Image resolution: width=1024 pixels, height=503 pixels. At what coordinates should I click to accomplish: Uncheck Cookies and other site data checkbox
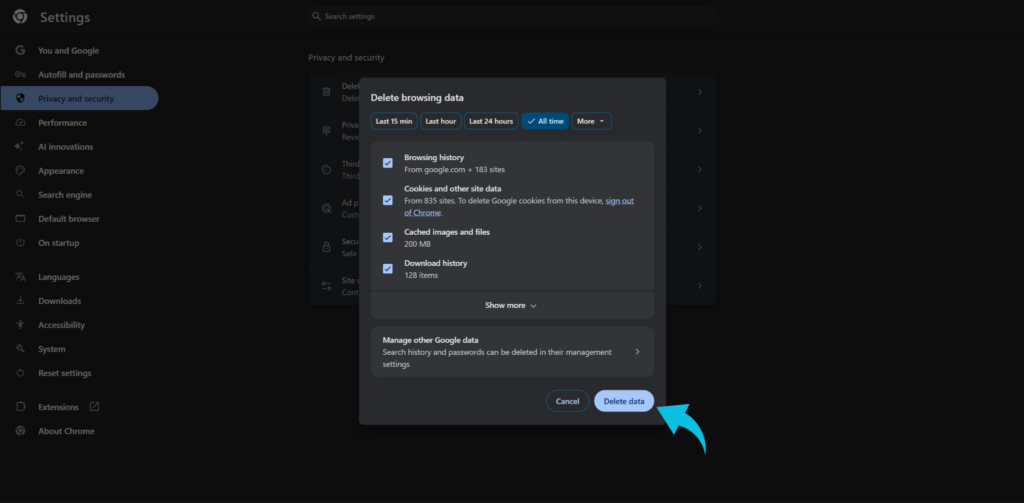pos(388,201)
